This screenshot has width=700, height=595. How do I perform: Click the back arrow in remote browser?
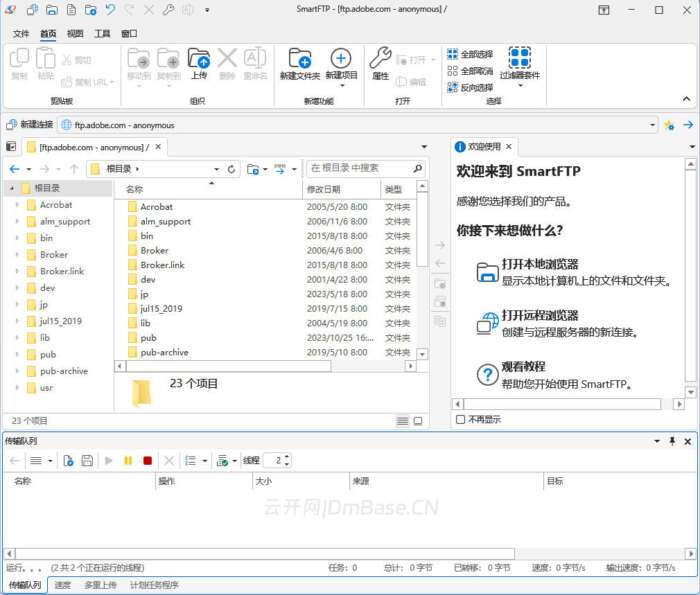pos(15,169)
